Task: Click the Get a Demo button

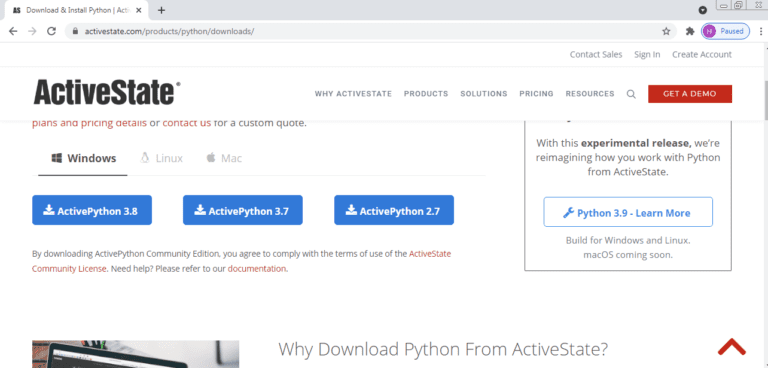Action: 690,94
